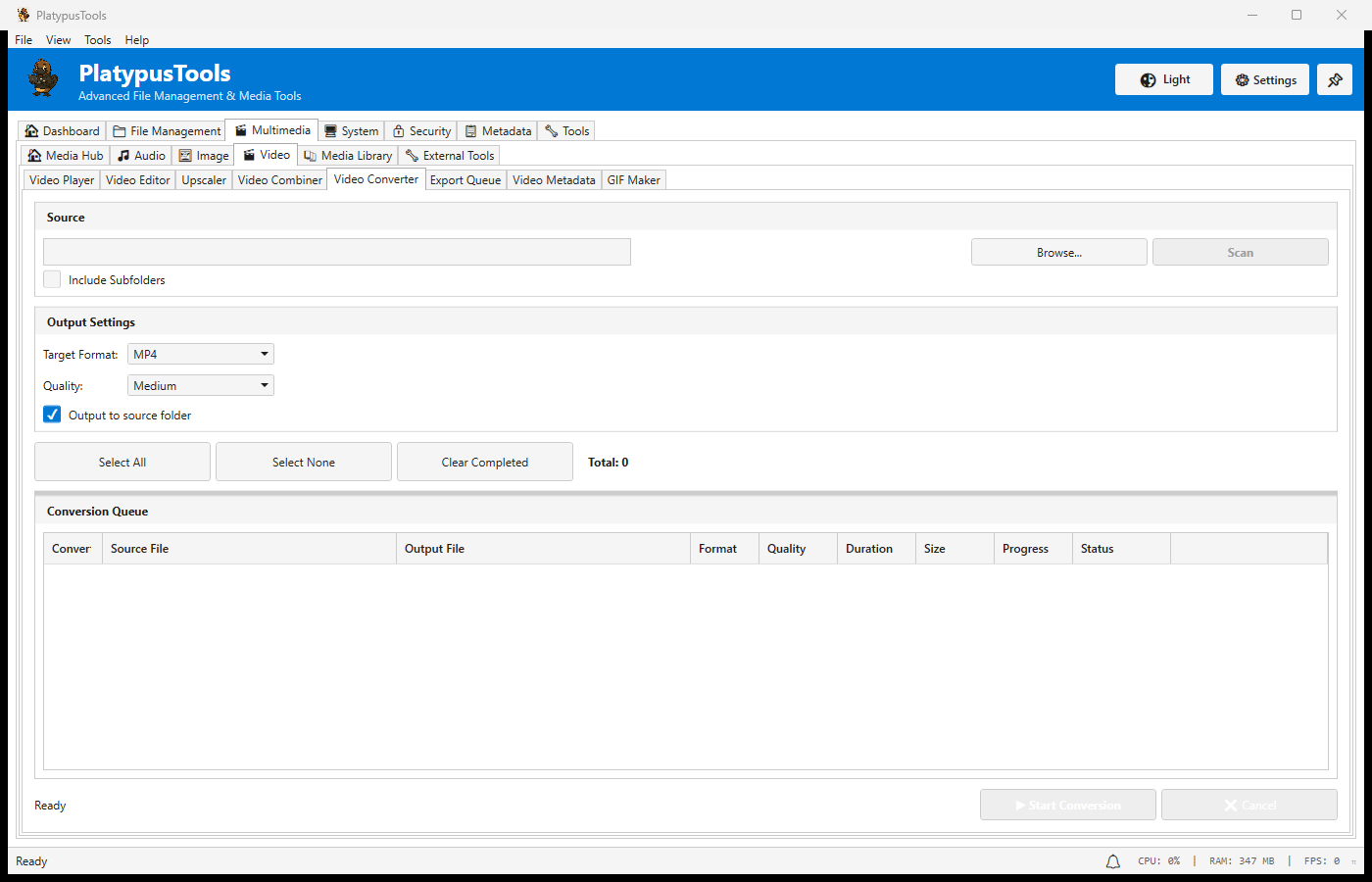Open the Image section via its picture icon
Viewport: 1372px width, 882px height.
pyautogui.click(x=186, y=155)
